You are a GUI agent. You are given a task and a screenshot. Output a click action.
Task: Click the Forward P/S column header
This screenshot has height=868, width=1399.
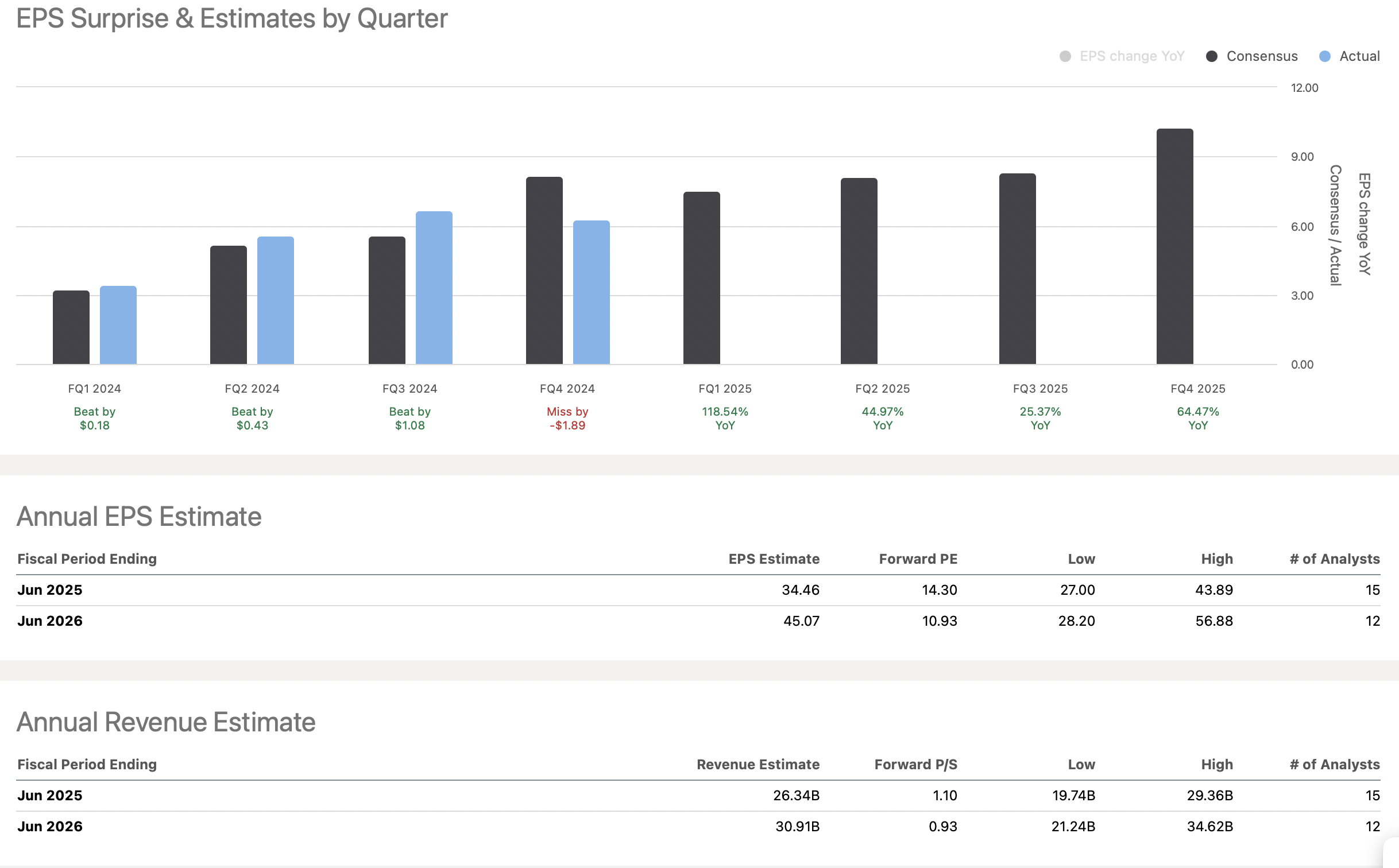915,764
